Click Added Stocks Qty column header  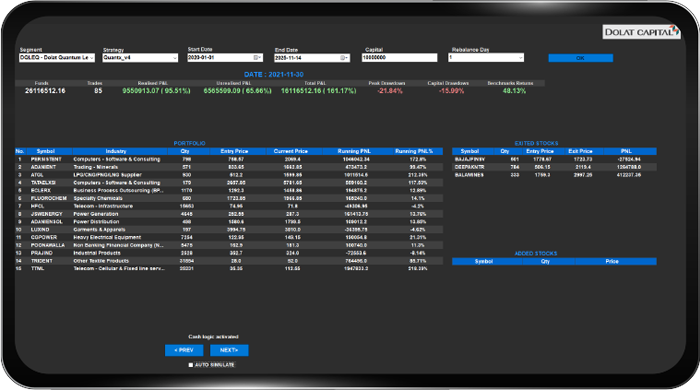click(546, 261)
